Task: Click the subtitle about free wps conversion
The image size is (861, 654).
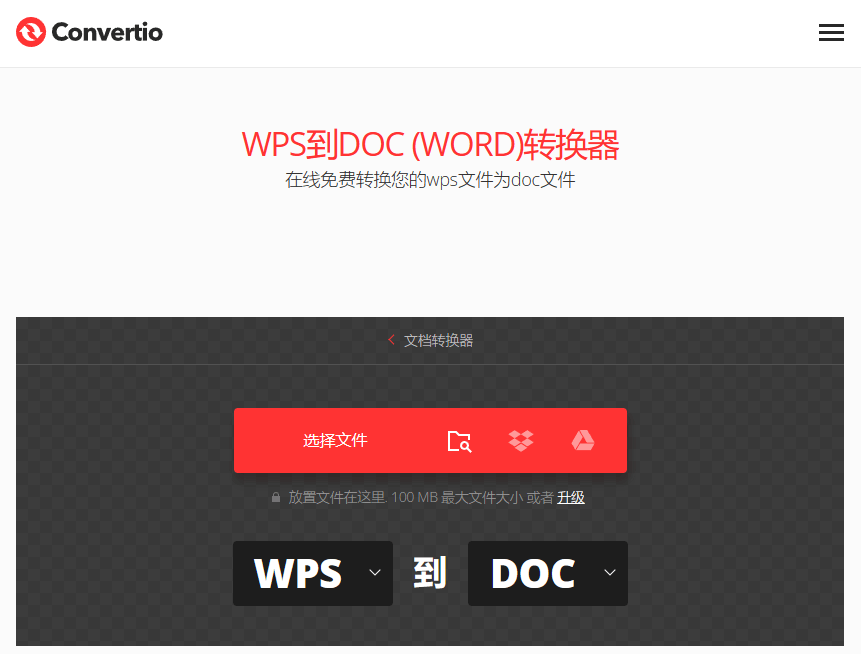Action: (x=430, y=180)
